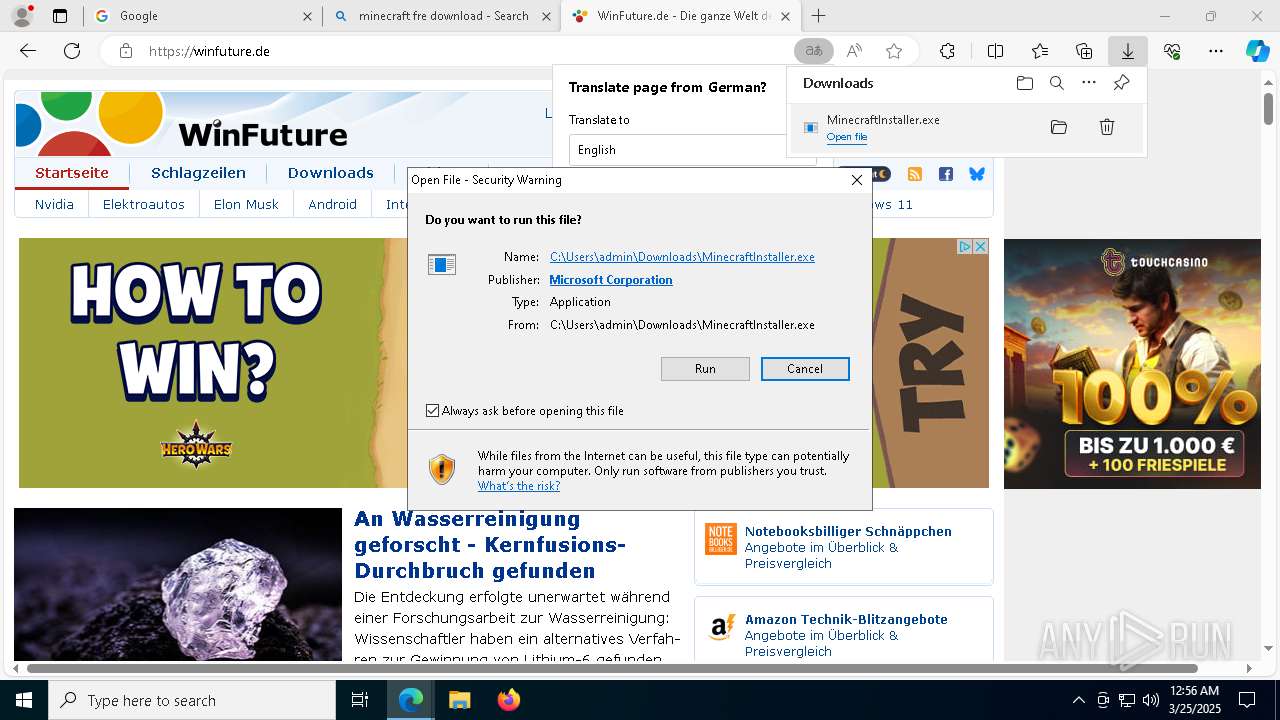Open the WinFuture Bluesky butterfly icon
Screen dimensions: 1280x720
(977, 174)
